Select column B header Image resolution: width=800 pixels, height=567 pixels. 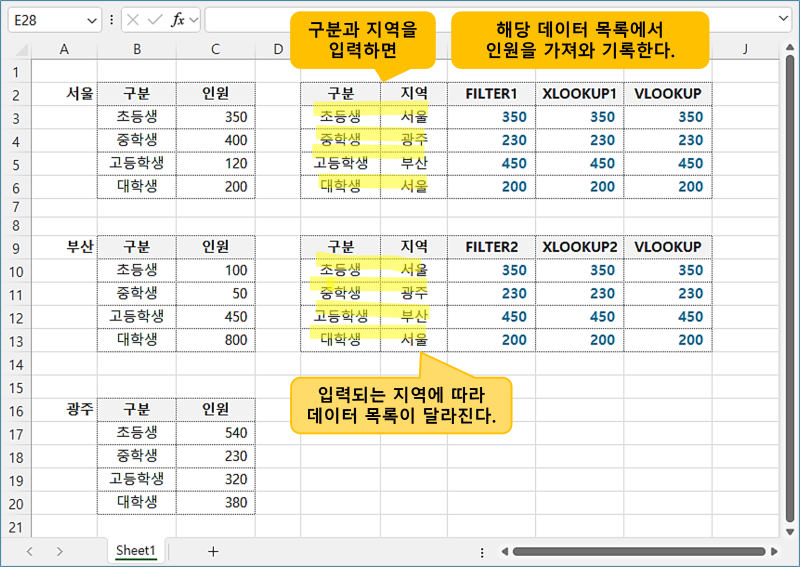point(136,49)
